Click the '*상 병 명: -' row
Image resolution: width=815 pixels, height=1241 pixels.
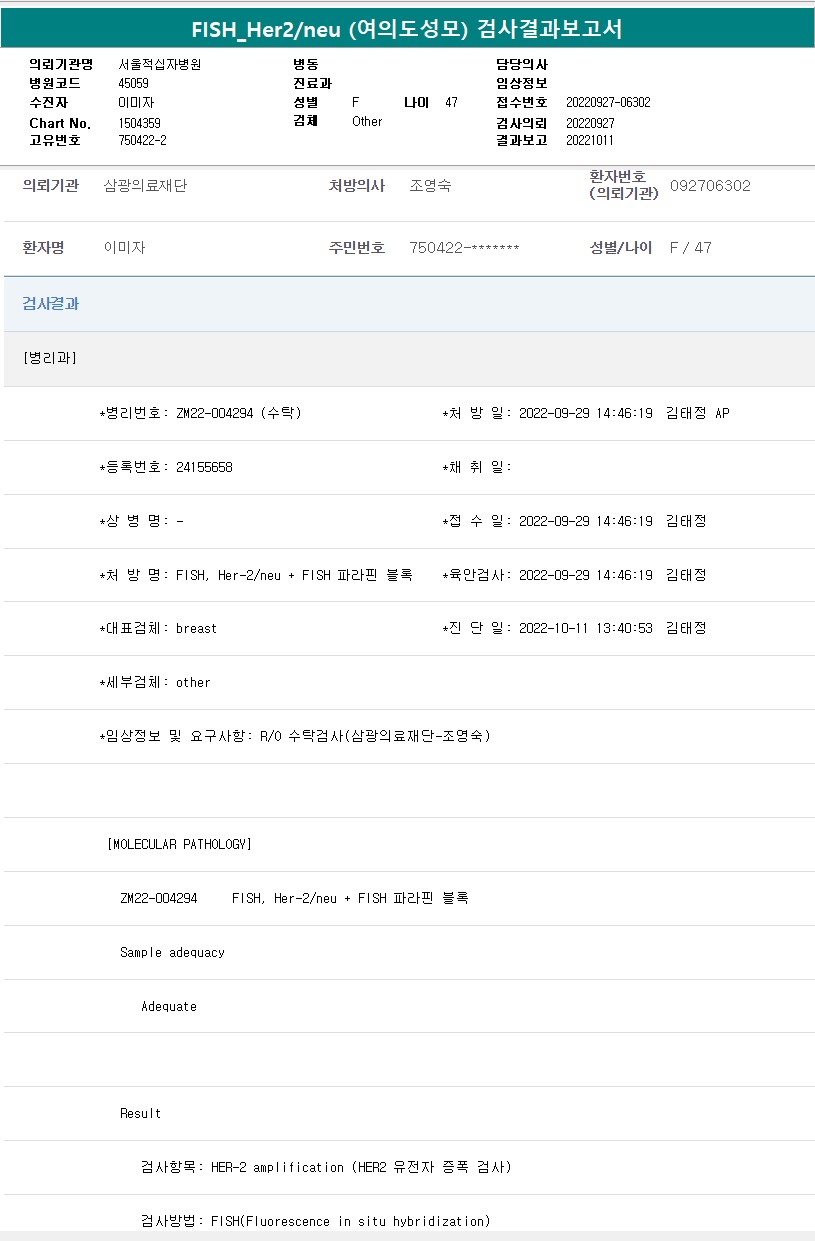coord(141,521)
